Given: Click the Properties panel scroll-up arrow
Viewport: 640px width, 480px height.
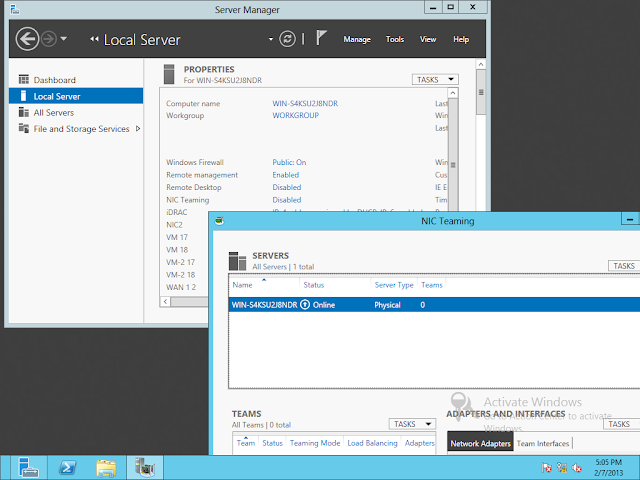Looking at the screenshot, I should pyautogui.click(x=453, y=93).
